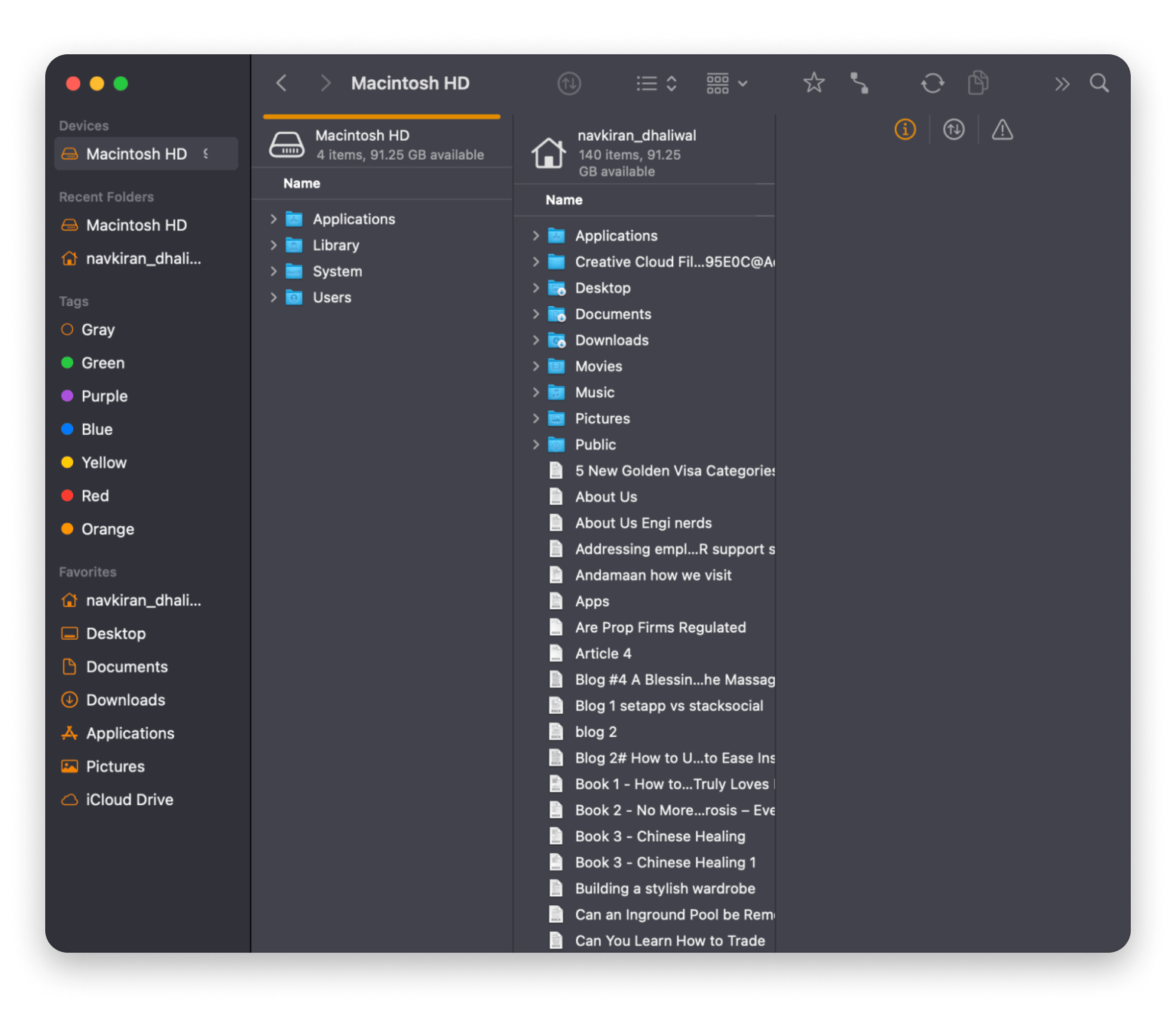
Task: Expand Applications in navkiran_dhaliwal pane
Action: tap(536, 235)
